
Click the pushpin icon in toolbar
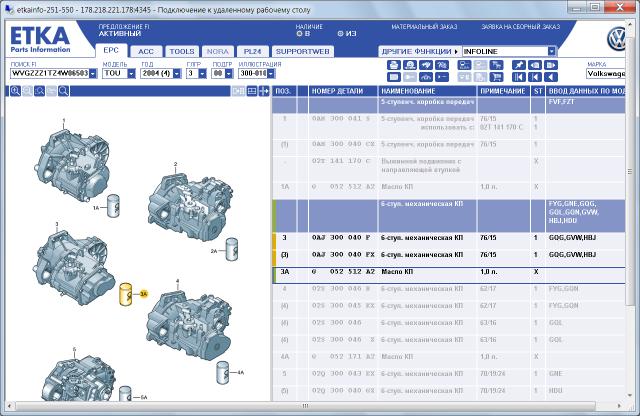pyautogui.click(x=519, y=65)
